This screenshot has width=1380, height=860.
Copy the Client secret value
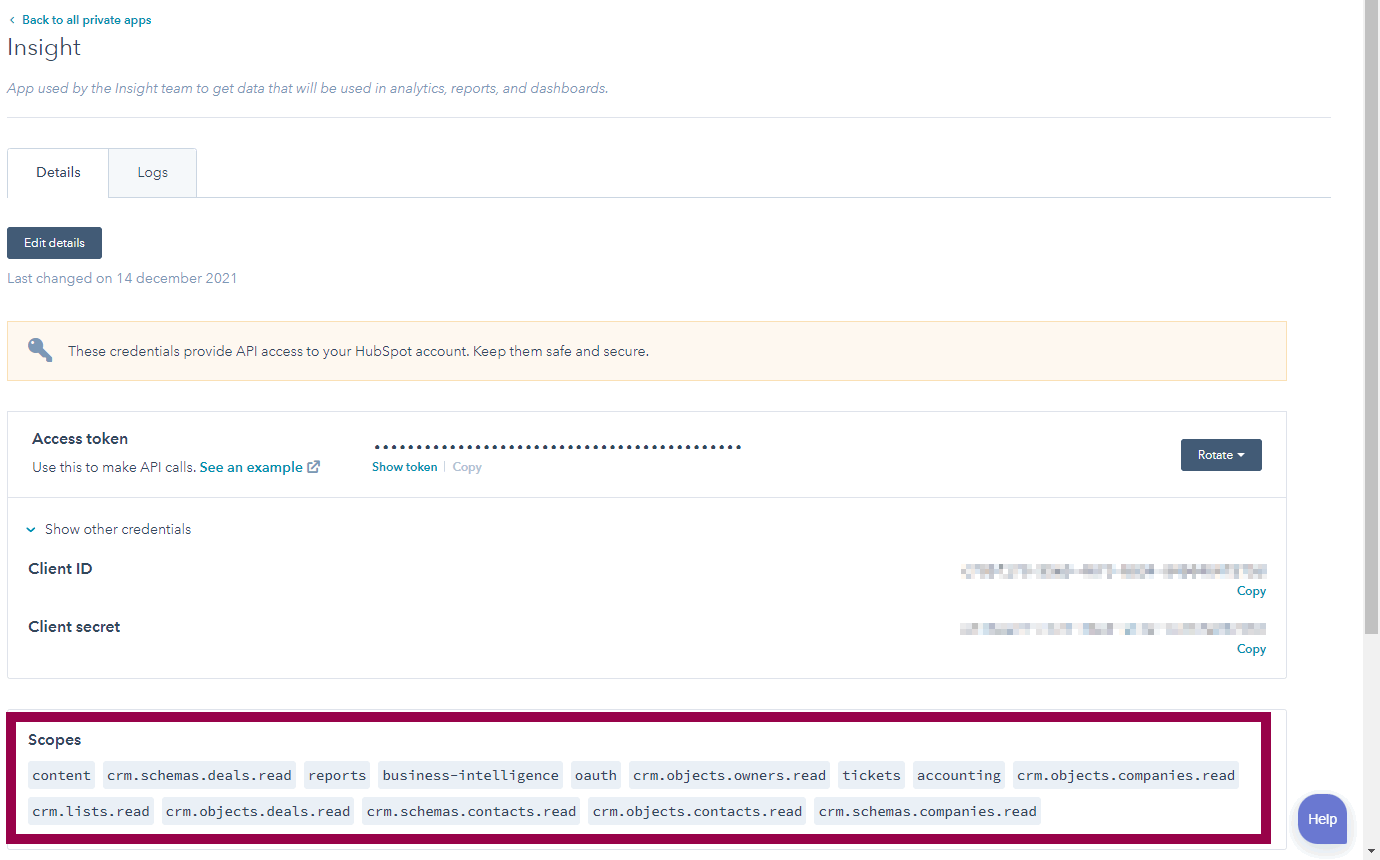tap(1251, 648)
